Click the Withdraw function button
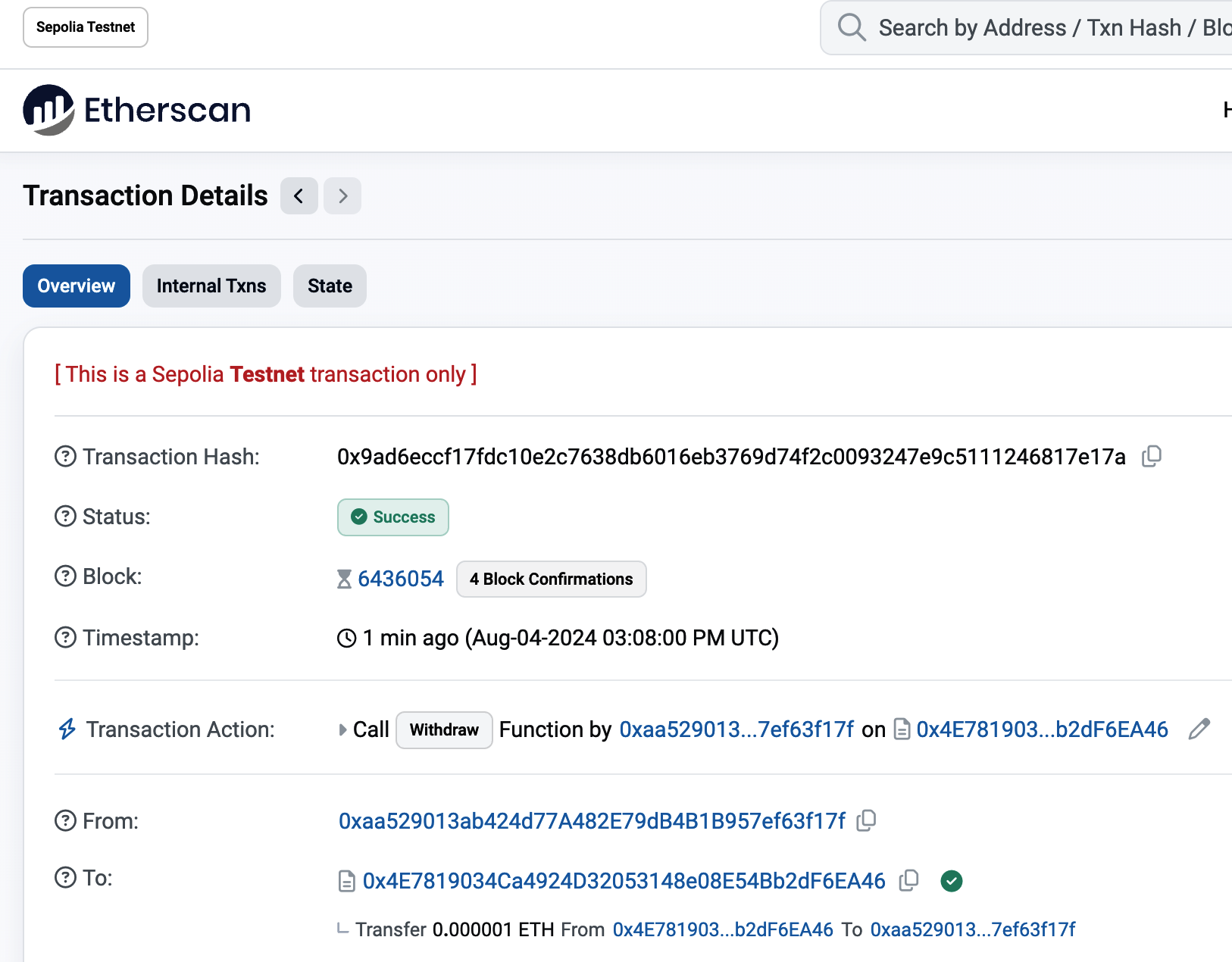Viewport: 1232px width, 962px height. (444, 729)
